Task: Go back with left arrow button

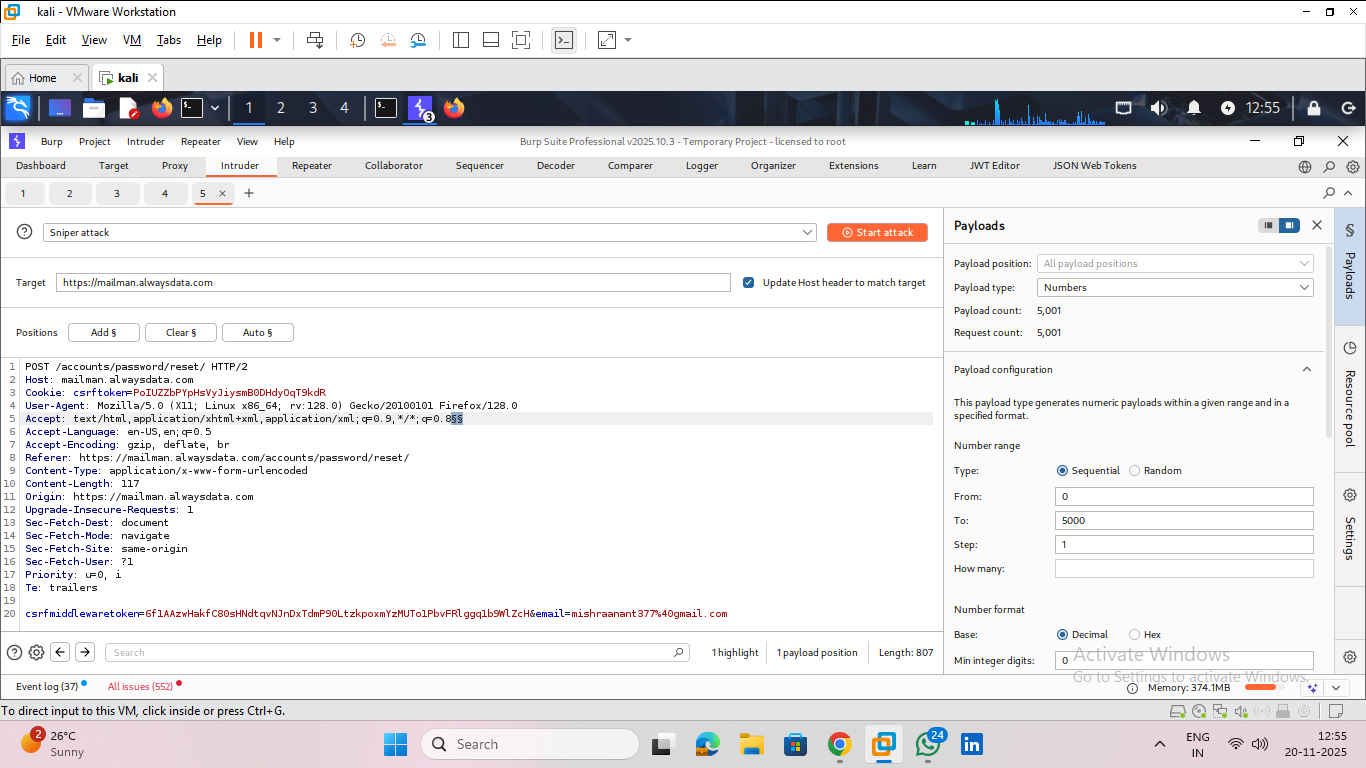Action: [x=60, y=652]
